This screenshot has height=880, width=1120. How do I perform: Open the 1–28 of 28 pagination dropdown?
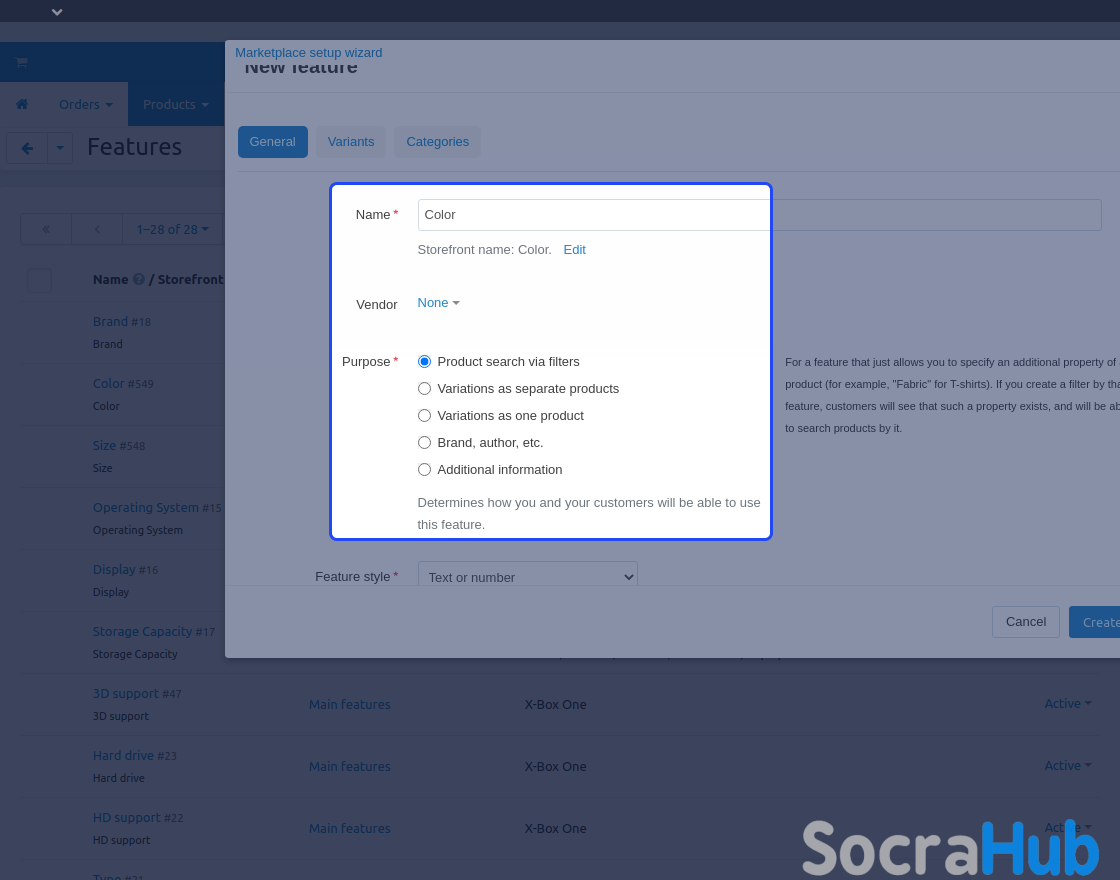click(x=173, y=229)
